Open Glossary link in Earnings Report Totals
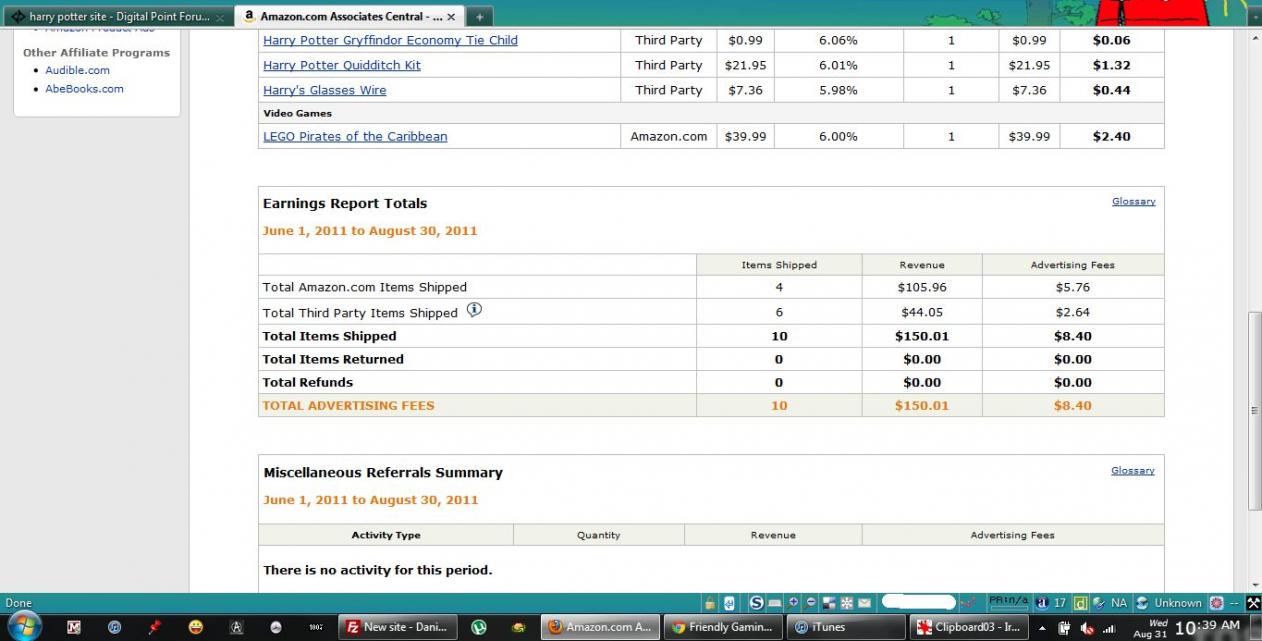This screenshot has width=1262, height=641. point(1133,201)
